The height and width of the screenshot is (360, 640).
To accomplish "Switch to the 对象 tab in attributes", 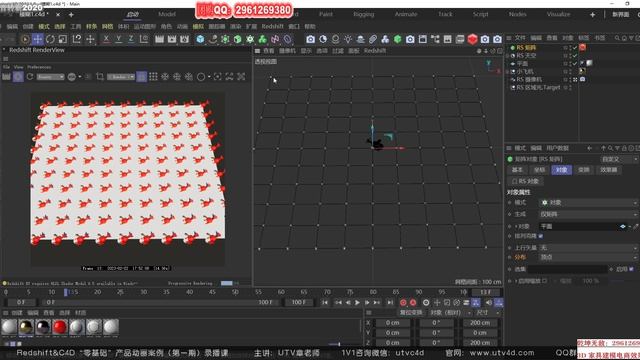I will pyautogui.click(x=561, y=170).
